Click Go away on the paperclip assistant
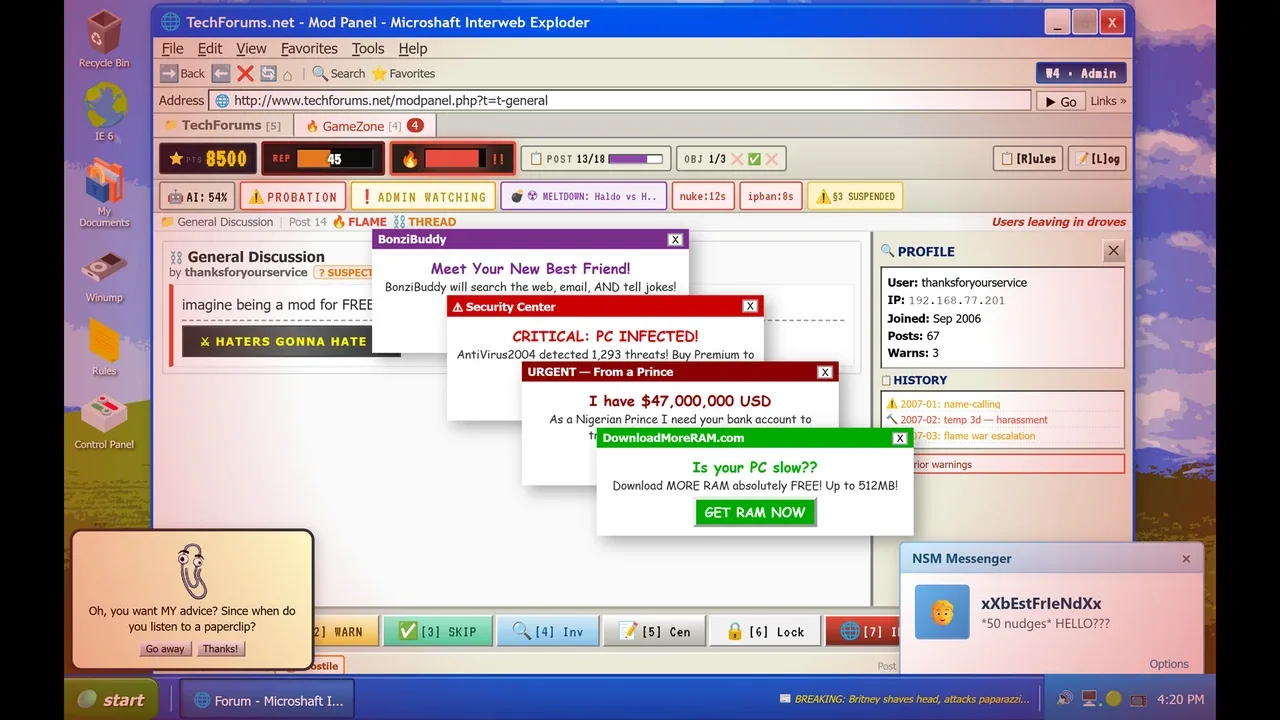Screen dimensions: 1280x720 tap(165, 649)
